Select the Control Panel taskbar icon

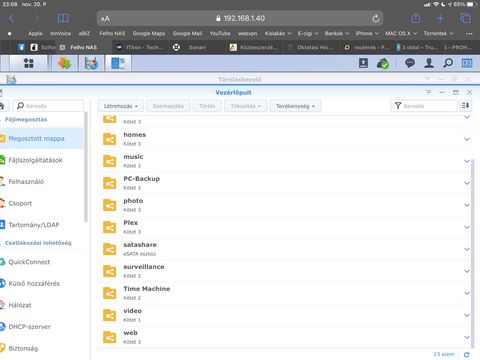pos(118,63)
